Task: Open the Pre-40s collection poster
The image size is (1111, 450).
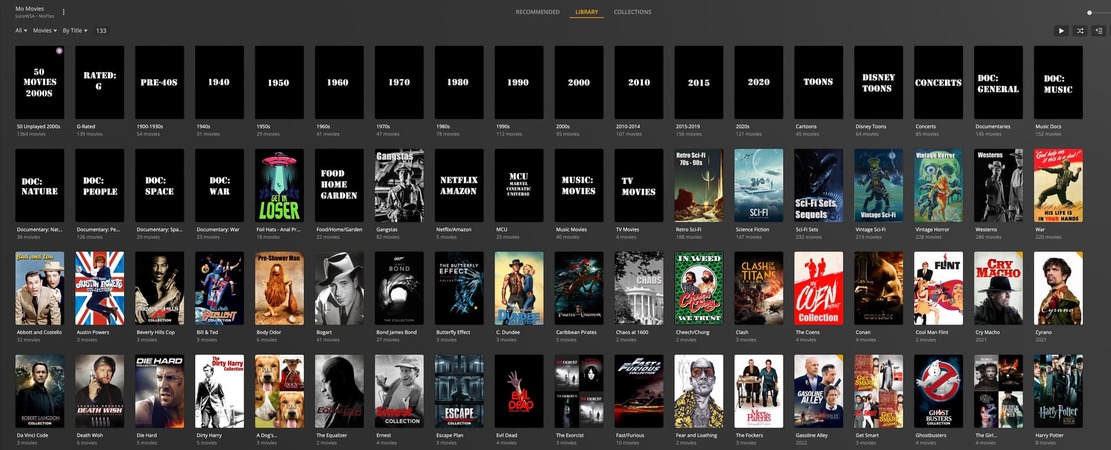Action: 159,82
